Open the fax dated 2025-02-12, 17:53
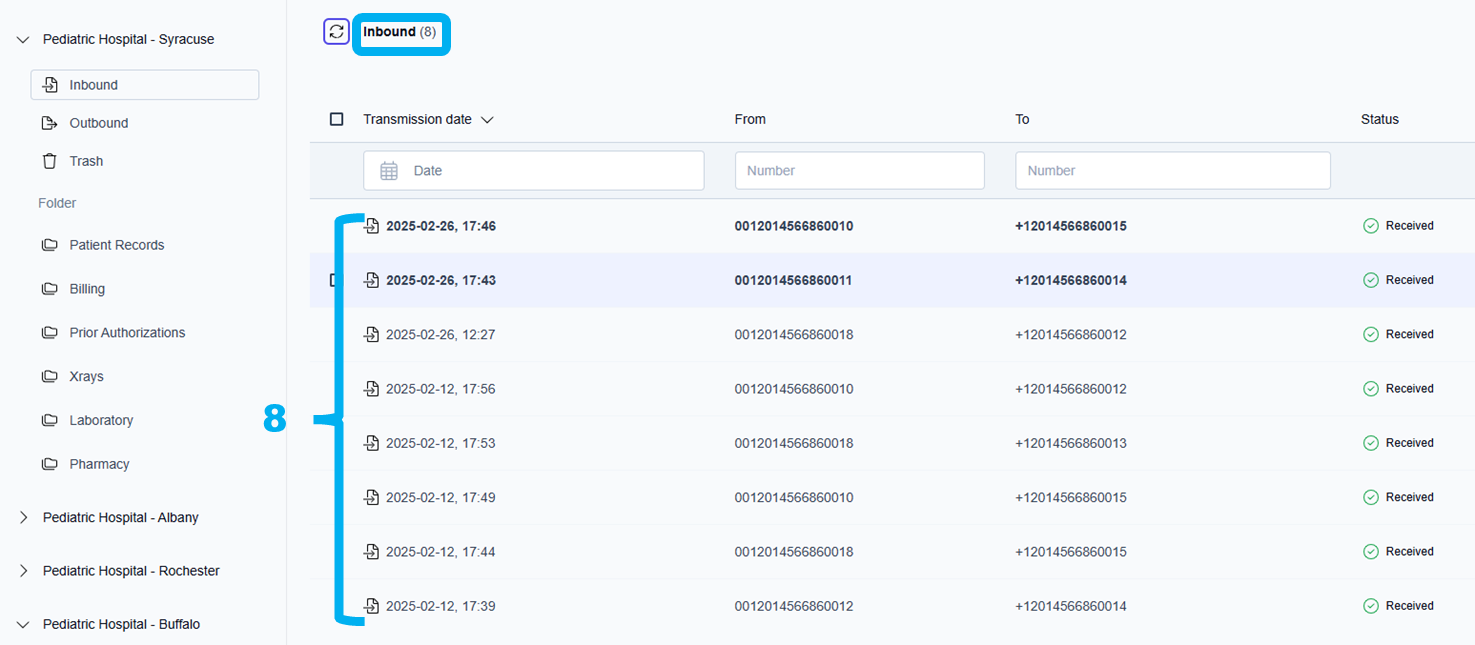Screen dimensions: 1475x645 (x=440, y=443)
